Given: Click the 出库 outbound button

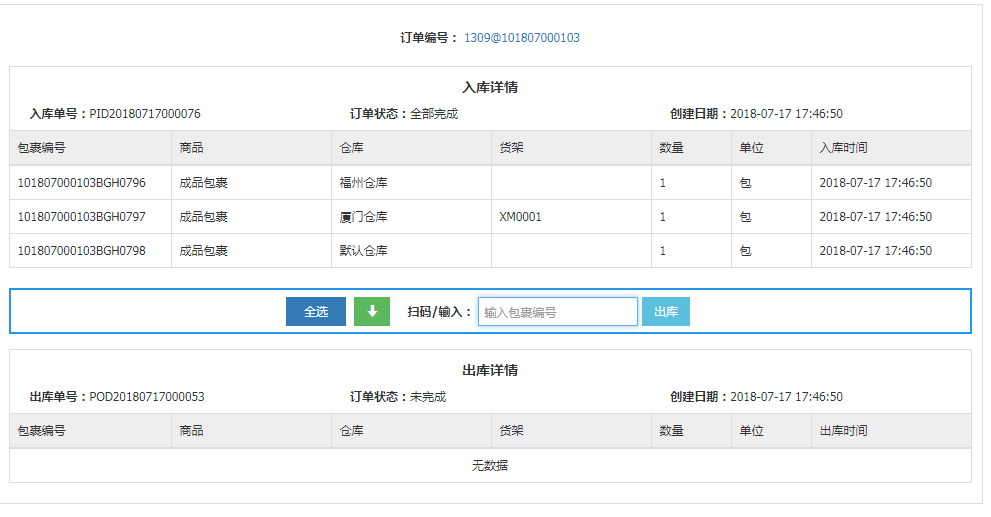Looking at the screenshot, I should pos(666,312).
